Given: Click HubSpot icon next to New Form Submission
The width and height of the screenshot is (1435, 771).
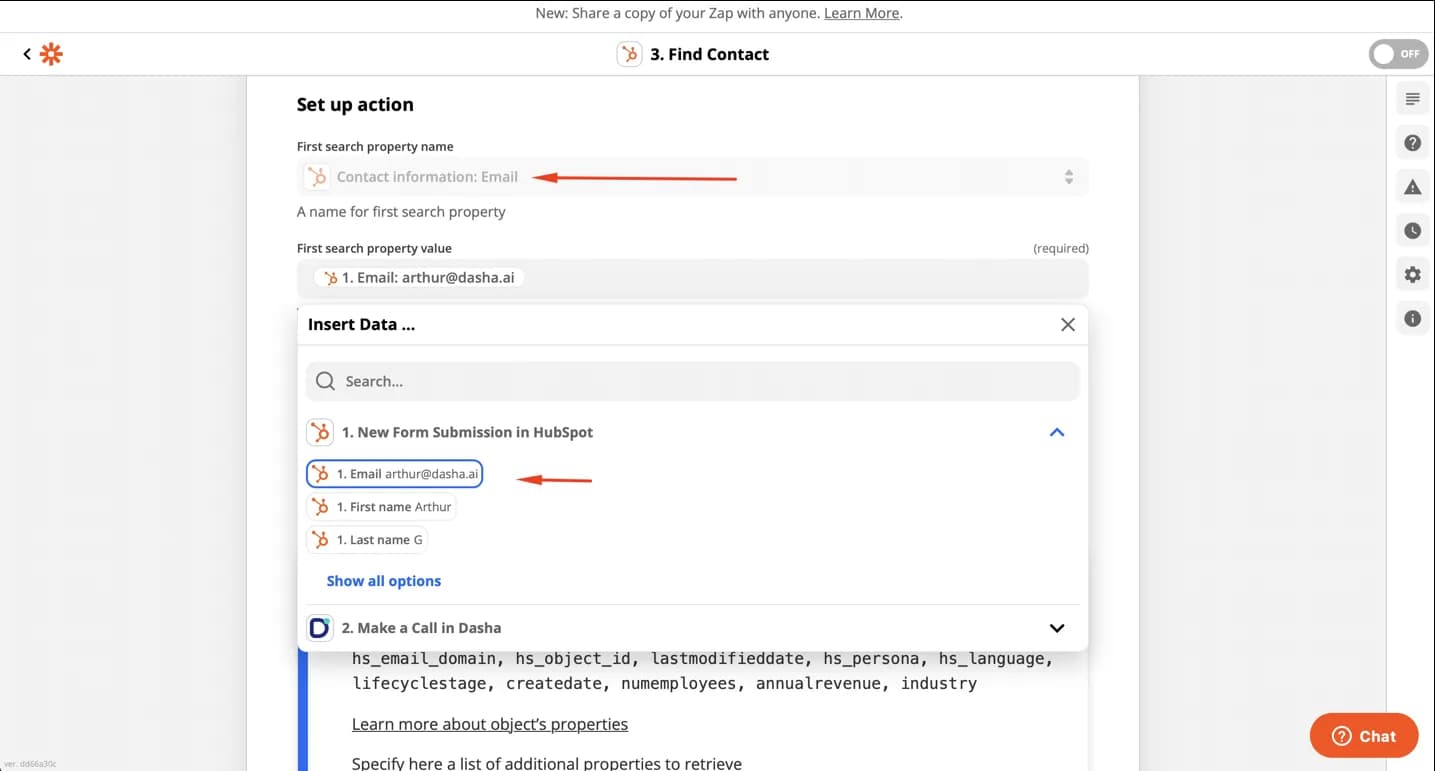Looking at the screenshot, I should 320,432.
